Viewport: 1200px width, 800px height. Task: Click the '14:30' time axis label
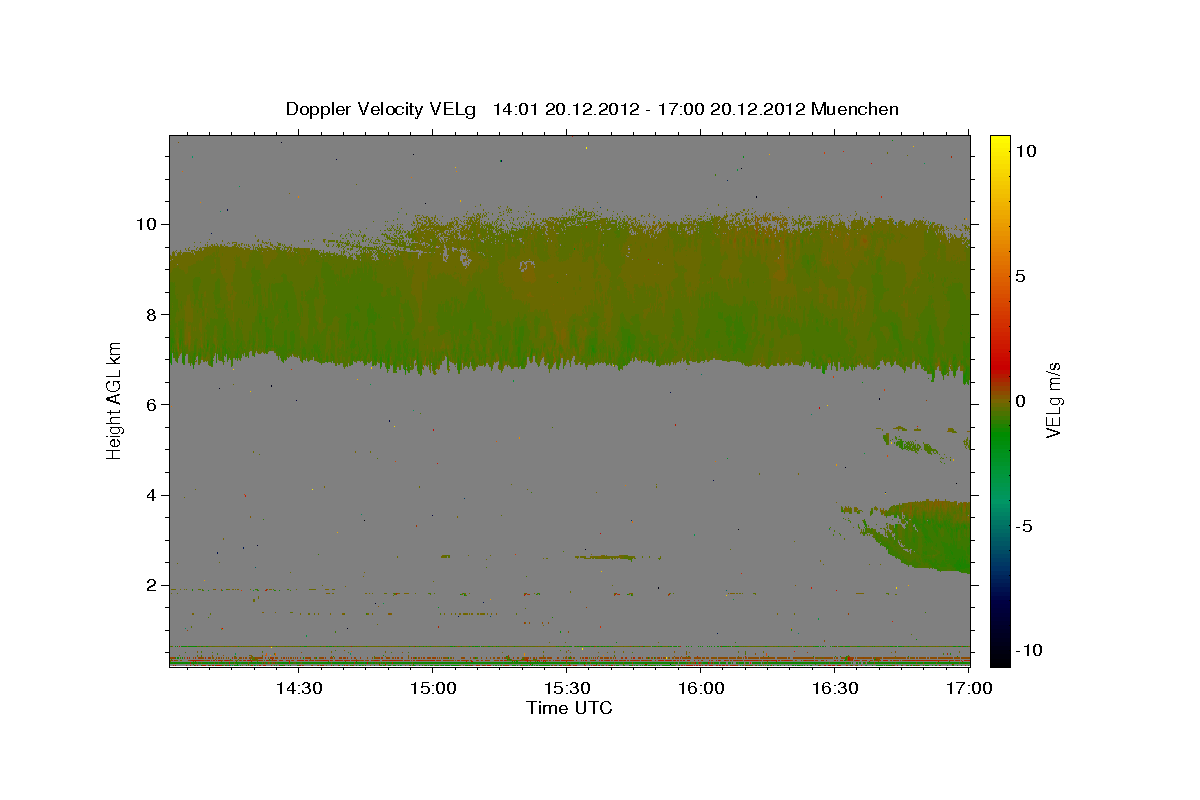[x=298, y=689]
